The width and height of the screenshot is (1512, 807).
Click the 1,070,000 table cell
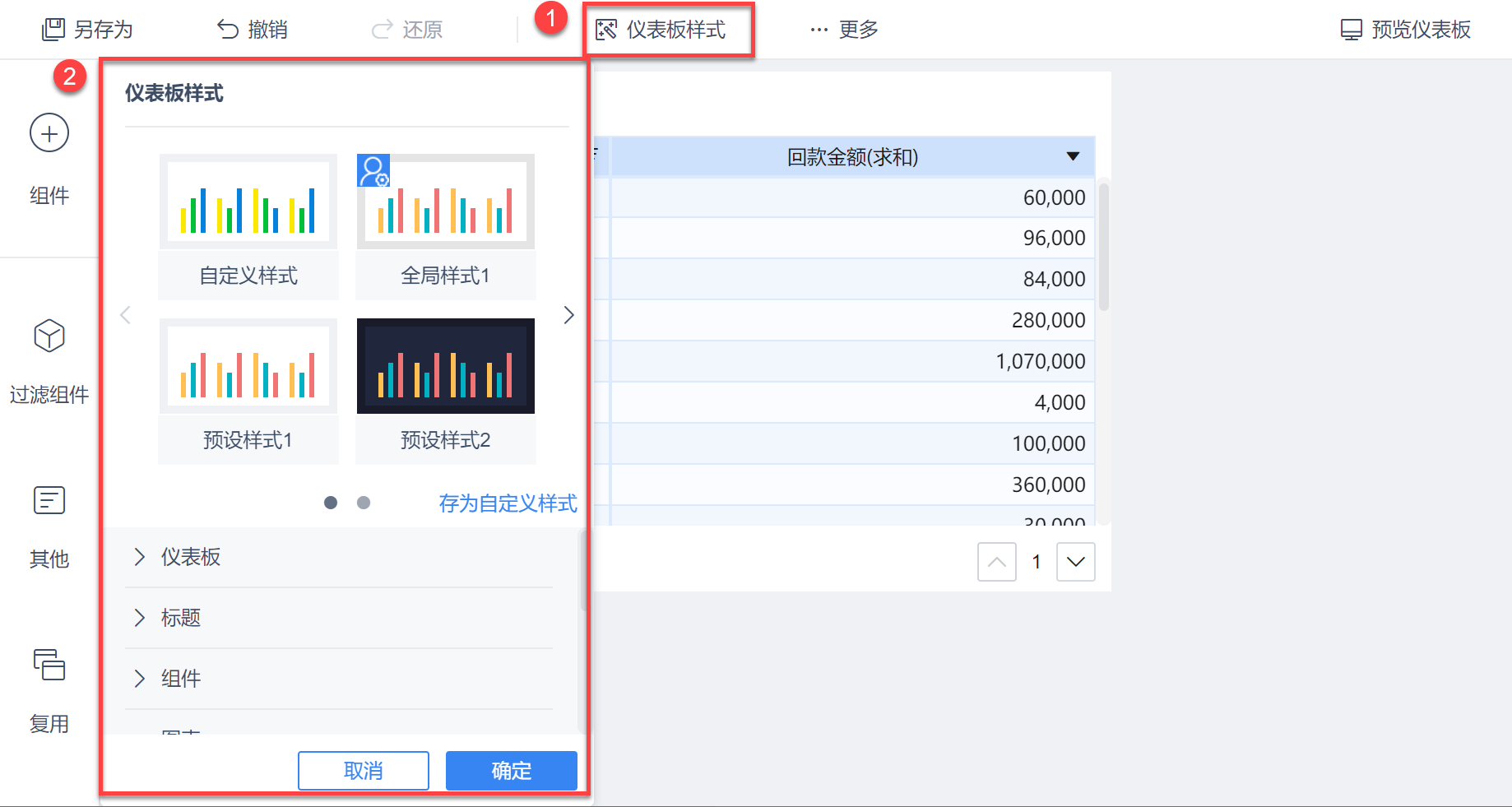[853, 362]
